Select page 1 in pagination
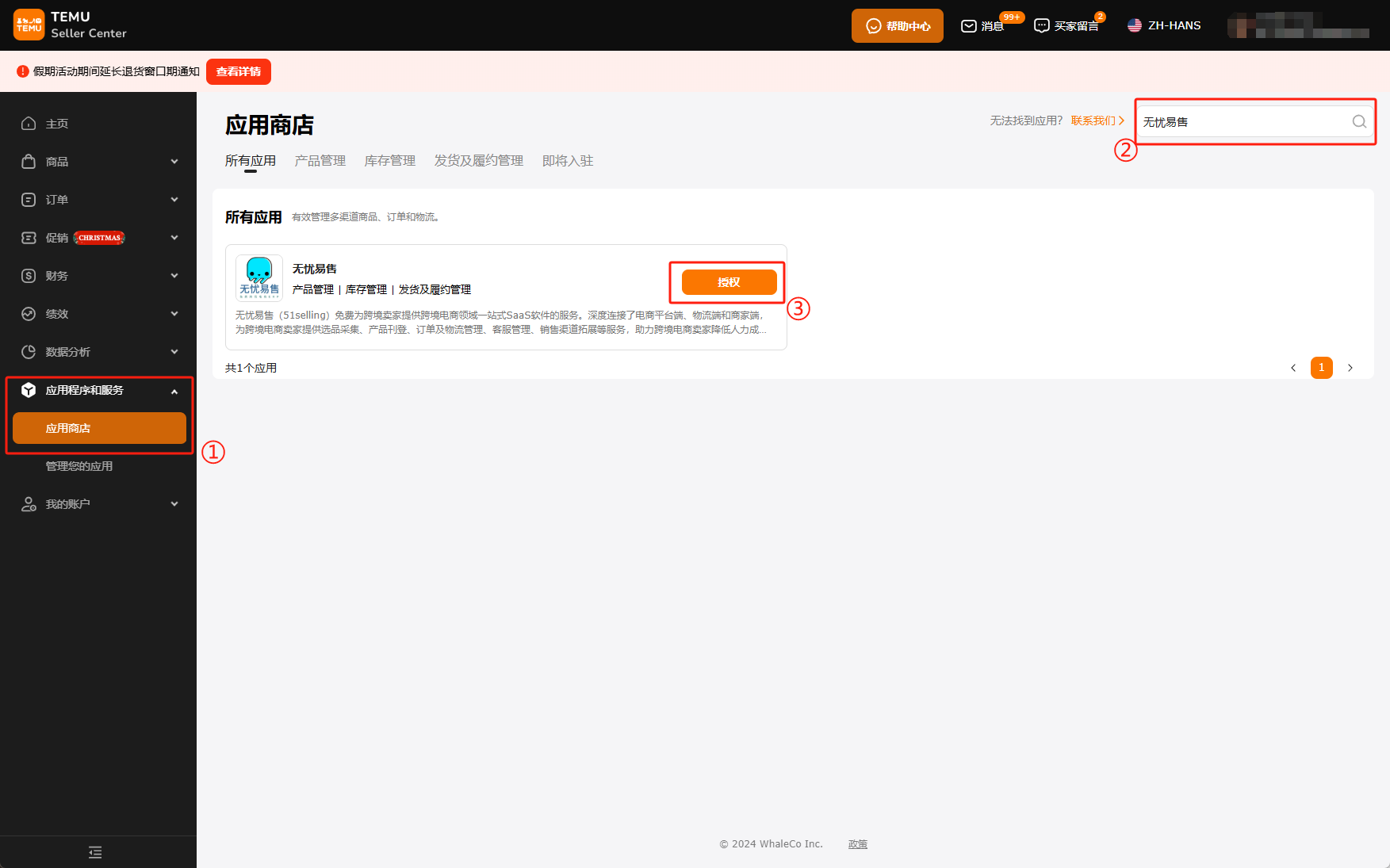 click(x=1322, y=368)
